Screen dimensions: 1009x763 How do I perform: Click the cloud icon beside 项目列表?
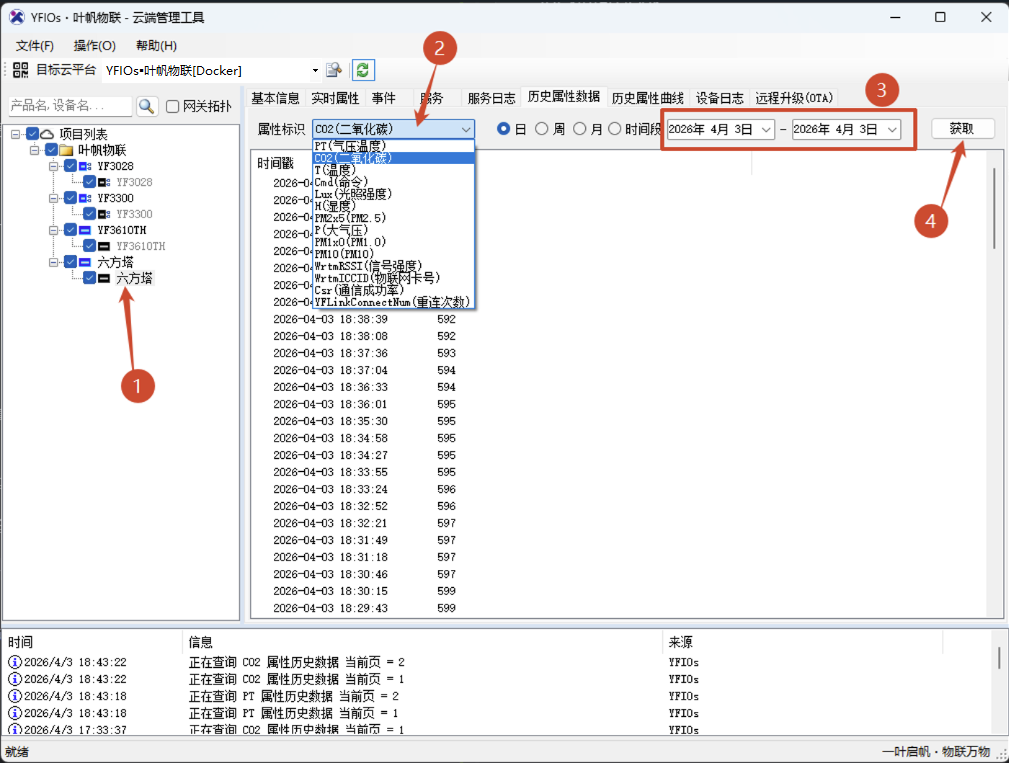point(47,134)
